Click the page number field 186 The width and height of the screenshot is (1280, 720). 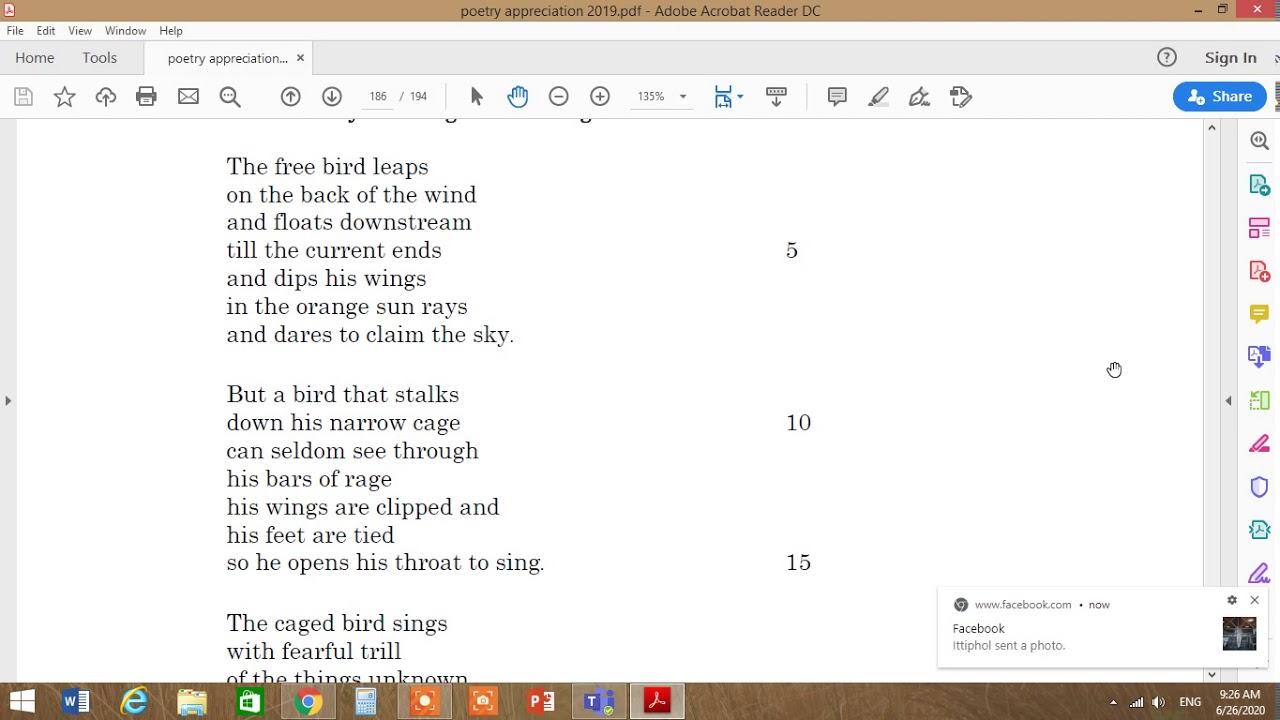(378, 97)
